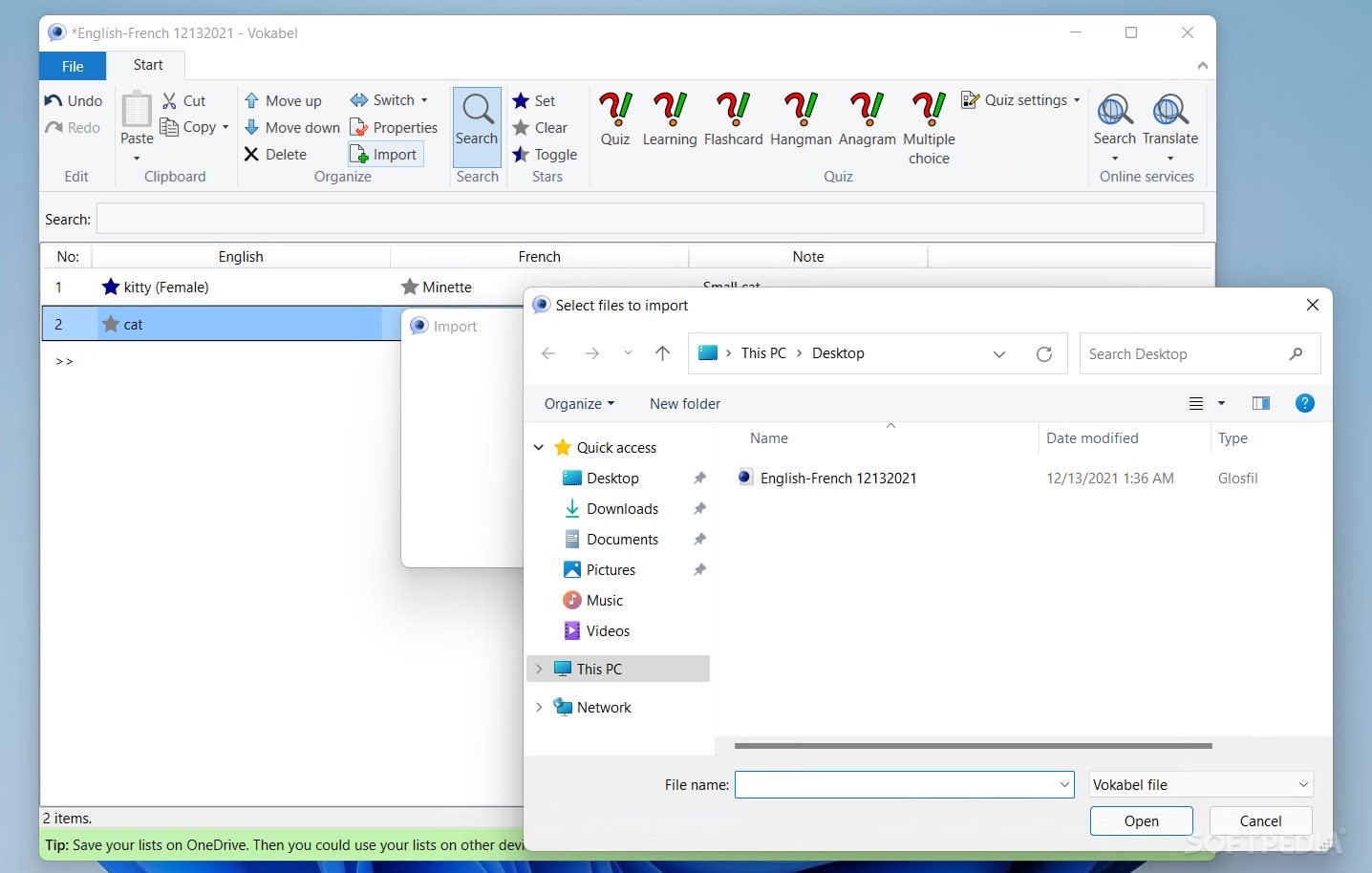This screenshot has height=873, width=1372.
Task: Go up one folder level arrow
Action: tap(662, 353)
